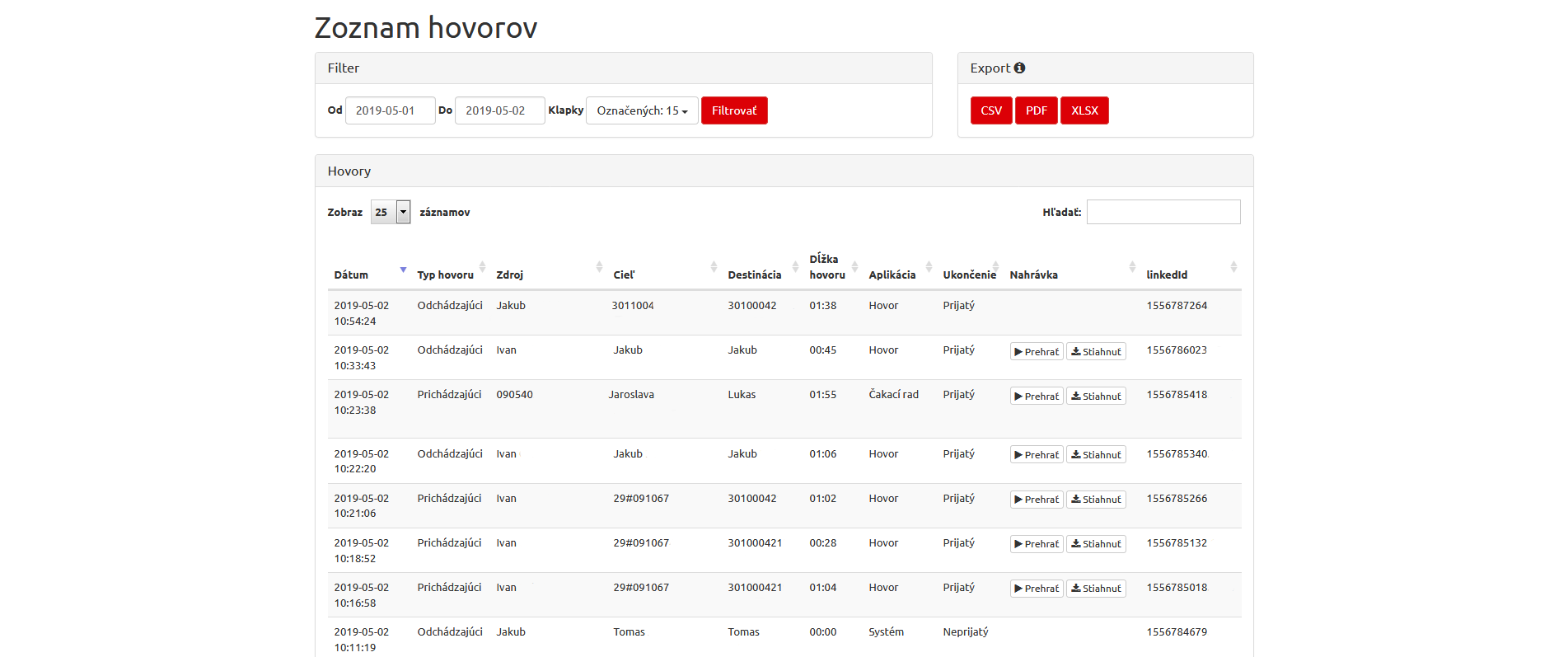Click the Neprijatý status cell
The image size is (1568, 657).
click(x=965, y=632)
